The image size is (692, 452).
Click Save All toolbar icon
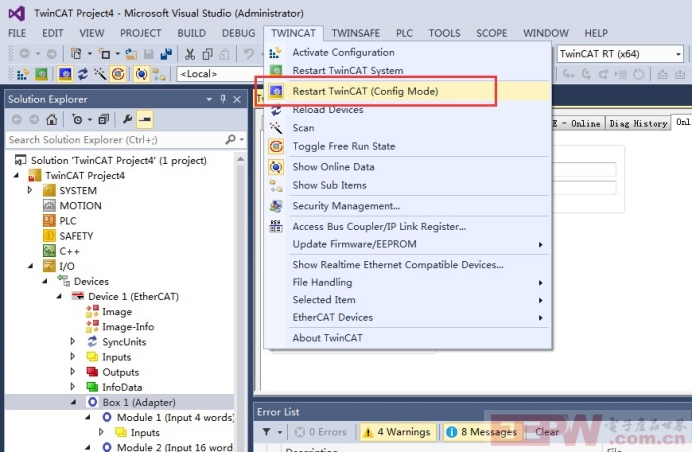click(166, 54)
